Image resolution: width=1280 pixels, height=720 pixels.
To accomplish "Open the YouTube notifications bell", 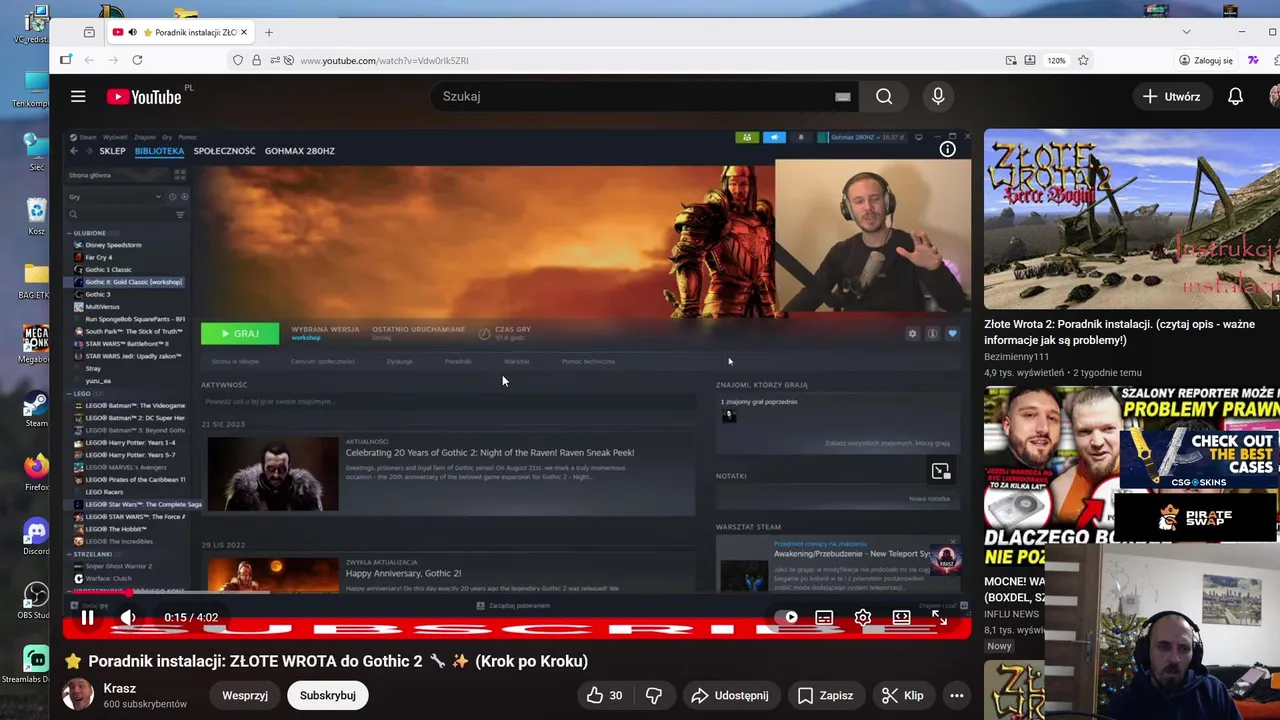I will (1235, 96).
